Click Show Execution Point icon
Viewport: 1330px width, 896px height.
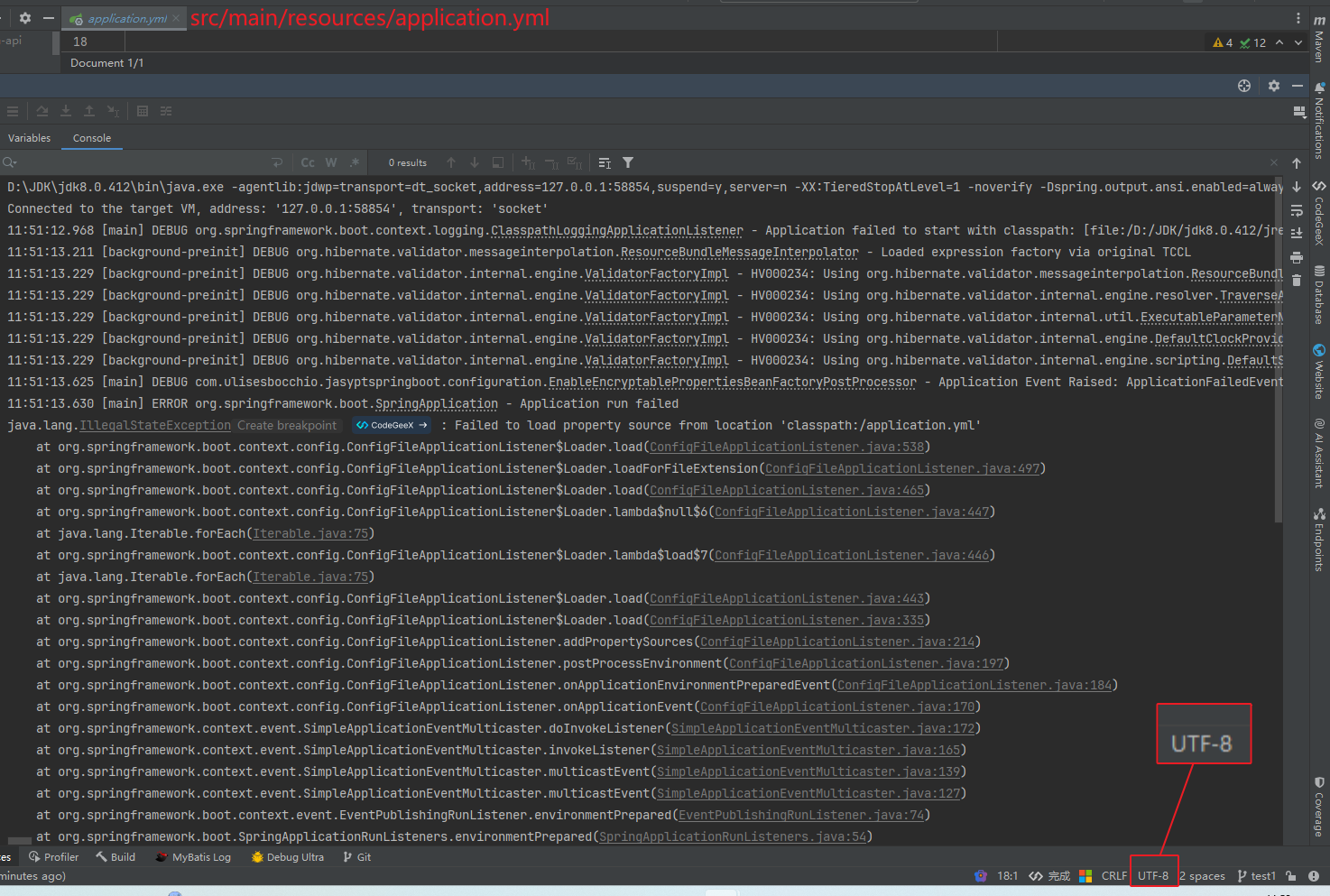coord(12,111)
